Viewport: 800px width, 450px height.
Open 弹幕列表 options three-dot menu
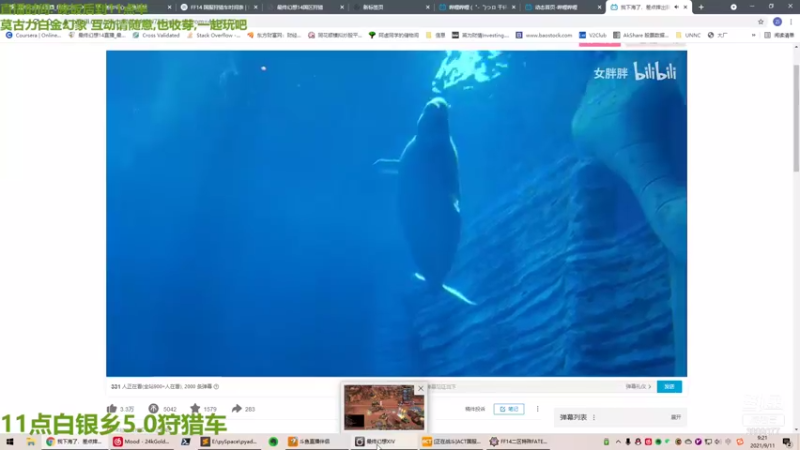pyautogui.click(x=594, y=417)
